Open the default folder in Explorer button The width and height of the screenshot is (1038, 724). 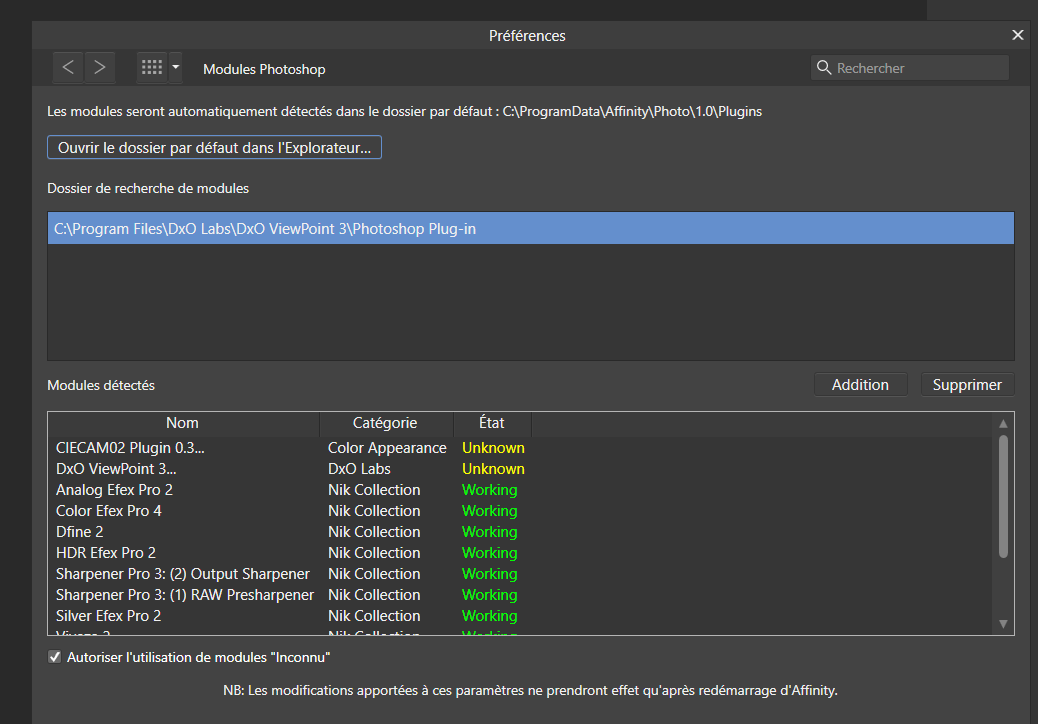(x=214, y=148)
